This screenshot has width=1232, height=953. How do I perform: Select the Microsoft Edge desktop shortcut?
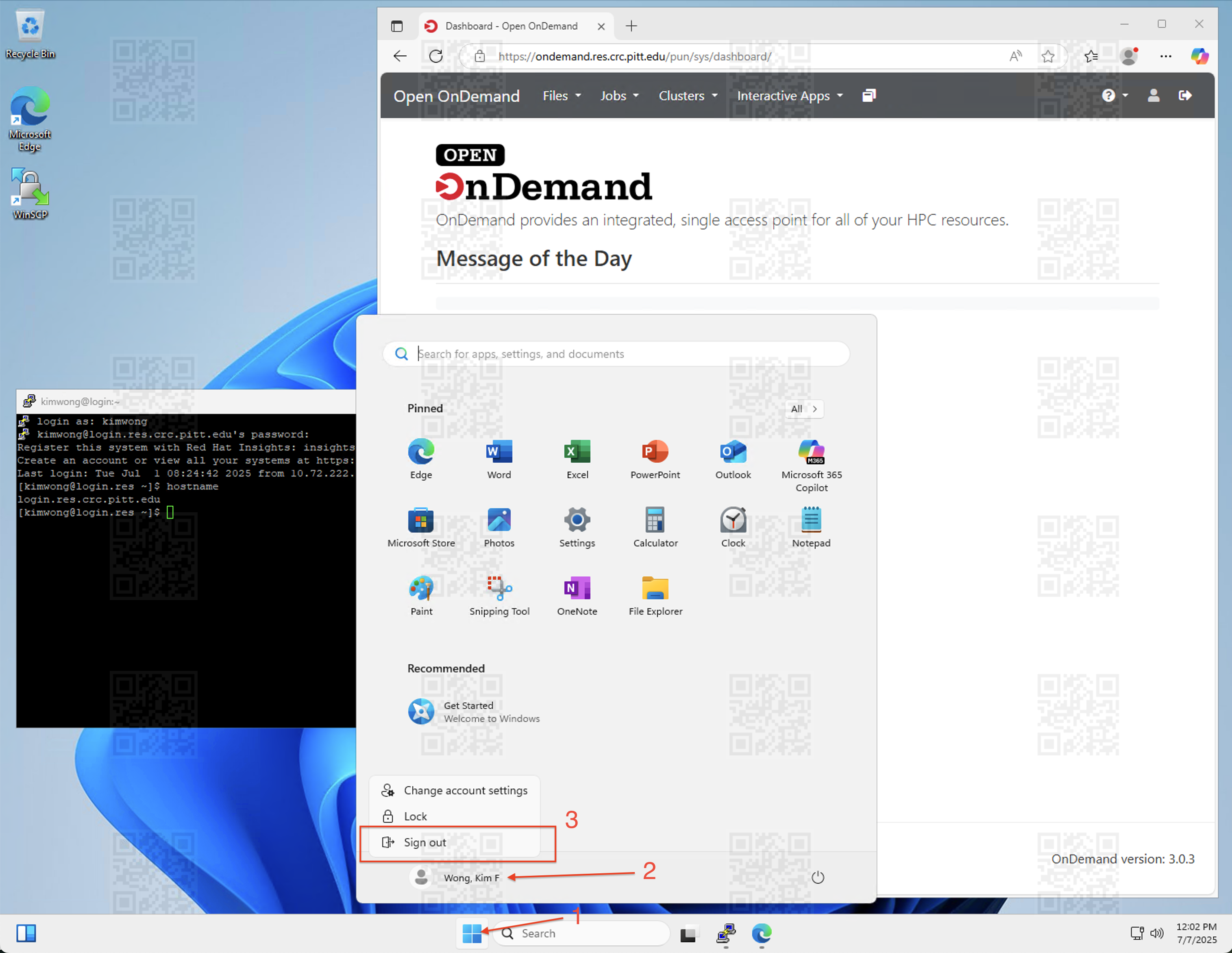[x=30, y=119]
